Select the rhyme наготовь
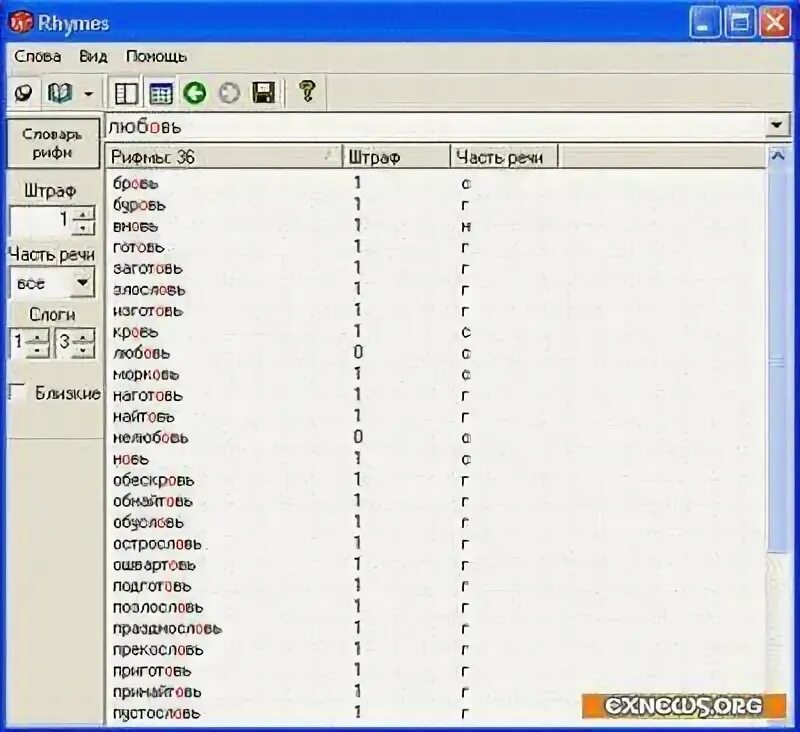 148,396
